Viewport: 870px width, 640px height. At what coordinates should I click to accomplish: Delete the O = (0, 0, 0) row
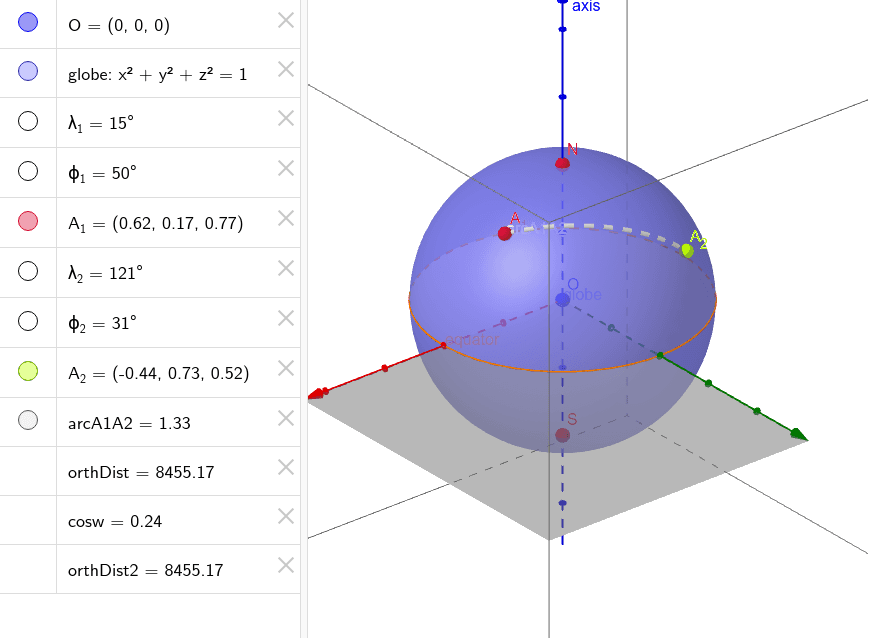tap(286, 21)
